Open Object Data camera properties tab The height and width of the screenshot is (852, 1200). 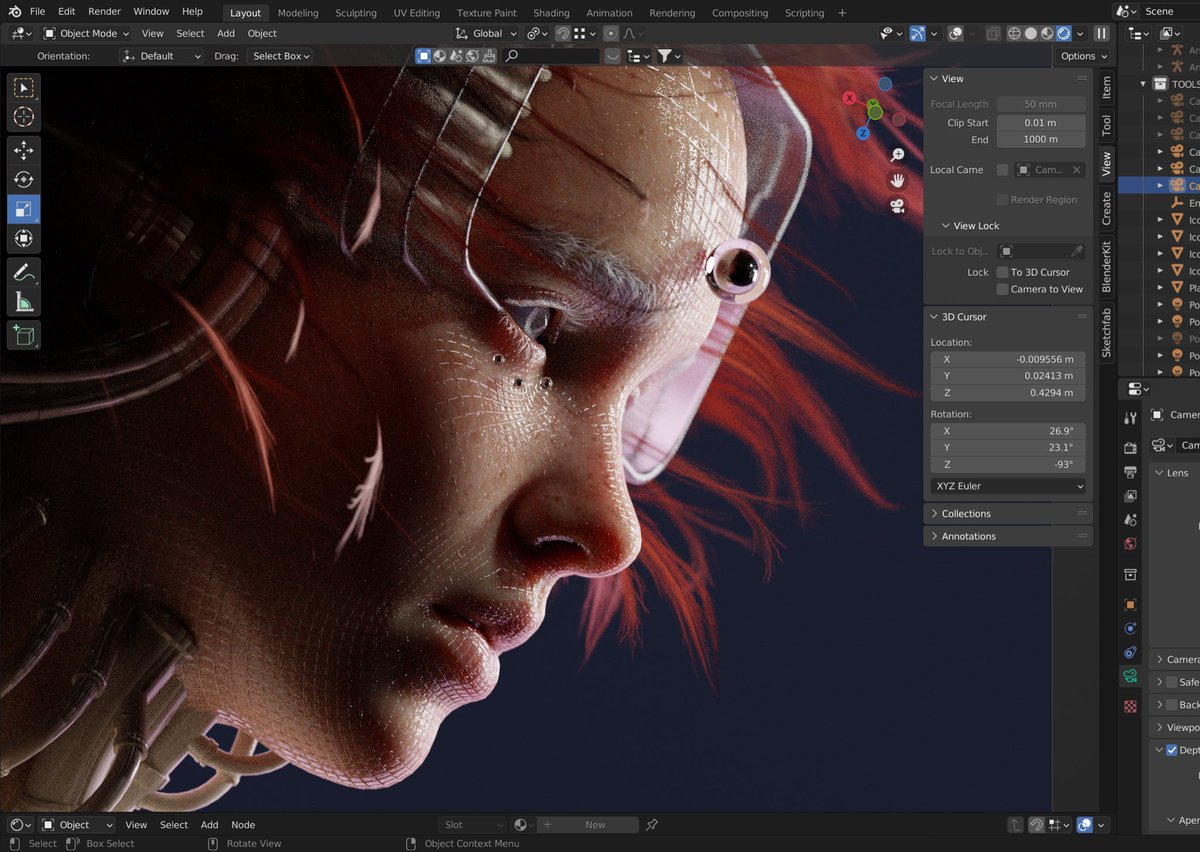(1130, 676)
